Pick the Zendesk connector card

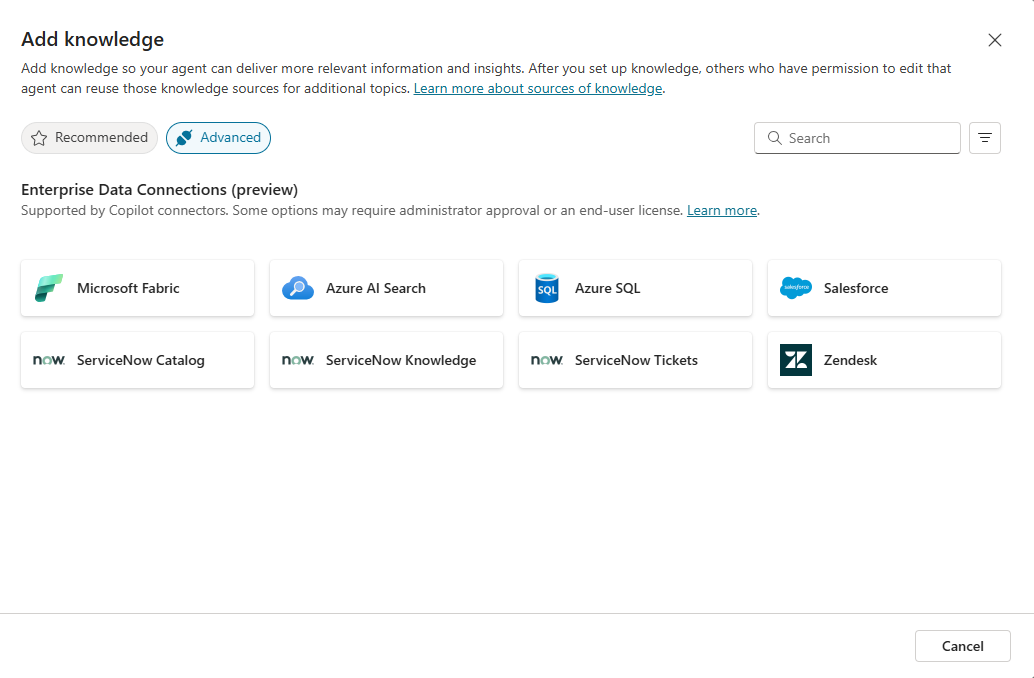tap(884, 360)
